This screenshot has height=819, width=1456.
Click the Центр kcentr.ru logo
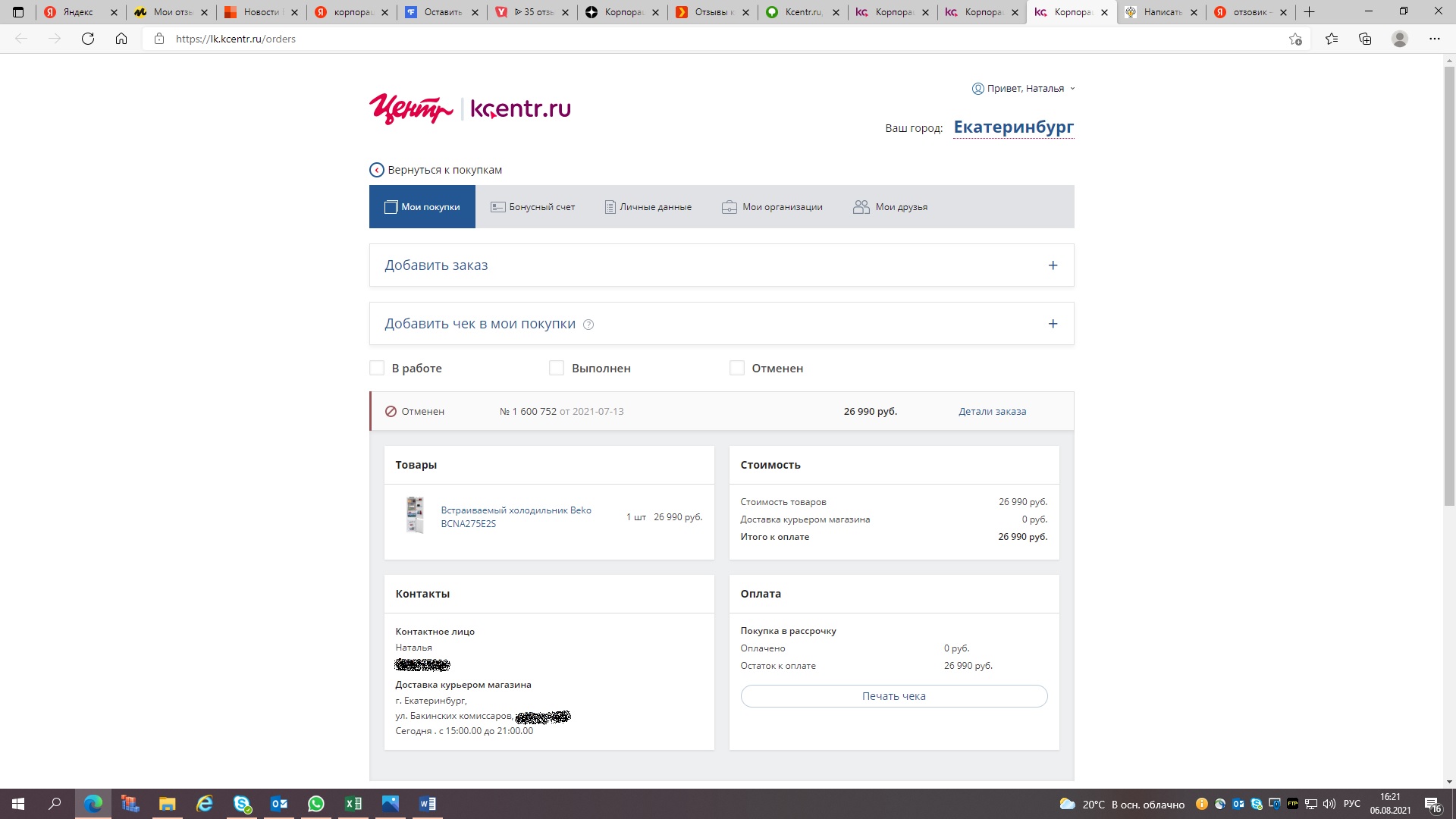coord(469,109)
